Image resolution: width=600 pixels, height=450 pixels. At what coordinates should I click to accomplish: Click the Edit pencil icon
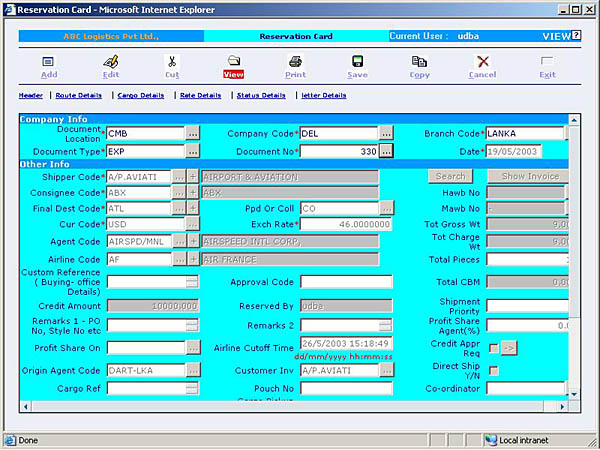click(x=111, y=61)
